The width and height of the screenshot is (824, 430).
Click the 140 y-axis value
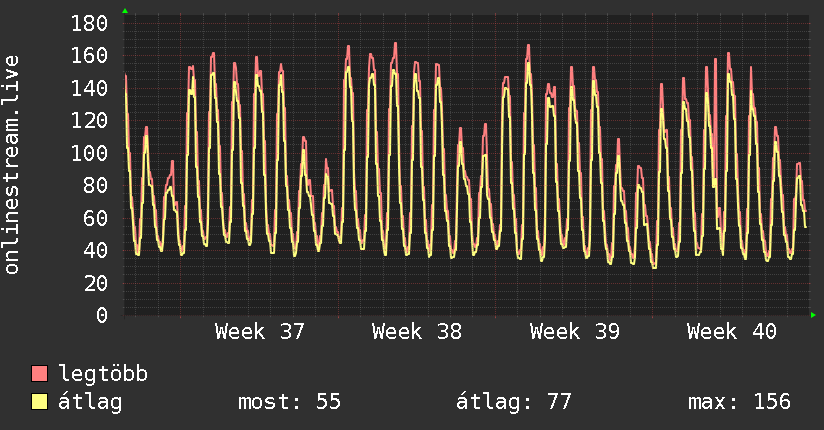89,88
